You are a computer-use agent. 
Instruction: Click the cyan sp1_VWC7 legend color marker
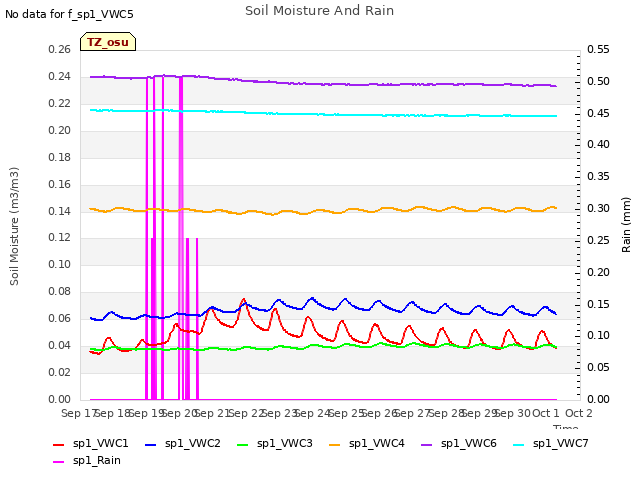point(519,444)
